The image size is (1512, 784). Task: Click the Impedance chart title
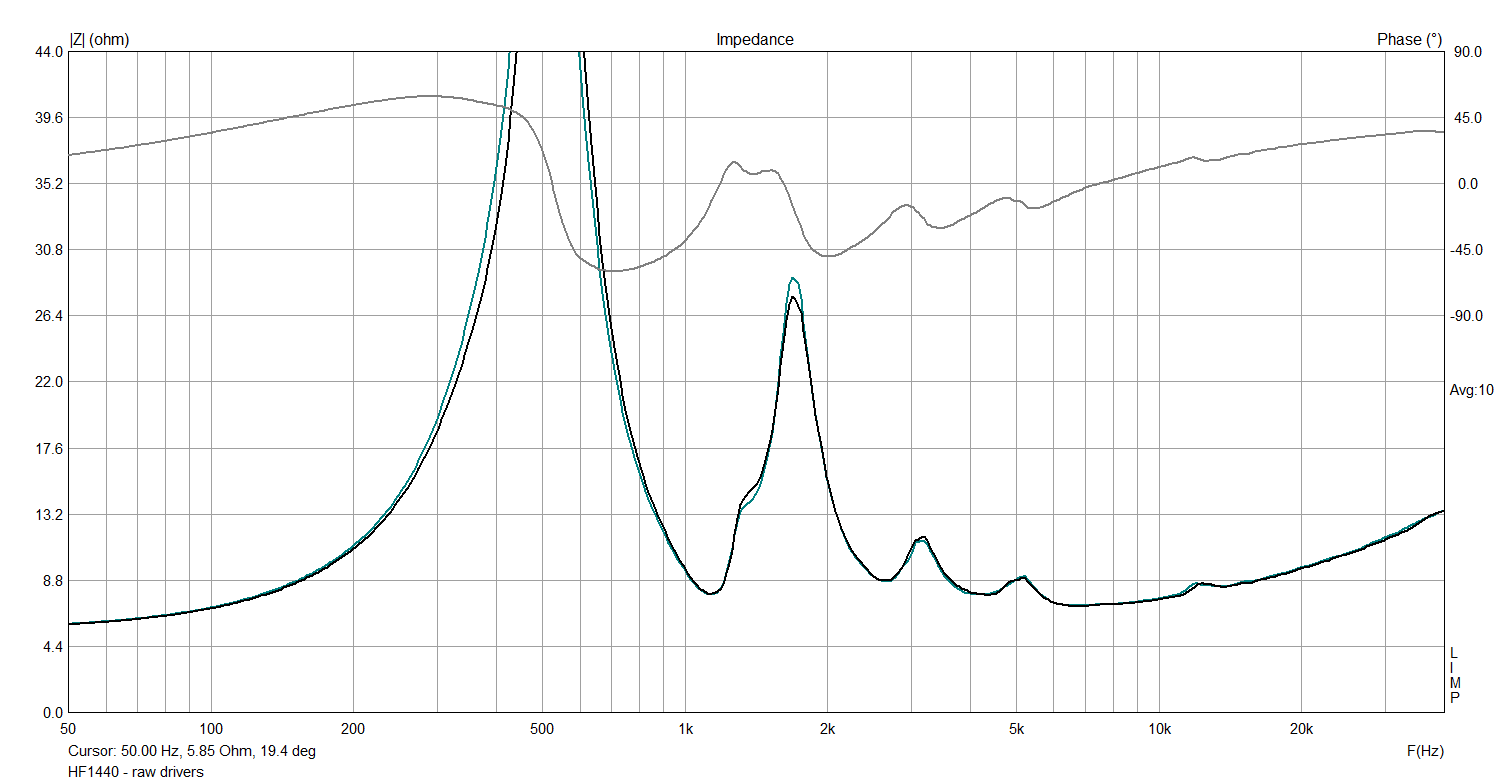(x=755, y=40)
